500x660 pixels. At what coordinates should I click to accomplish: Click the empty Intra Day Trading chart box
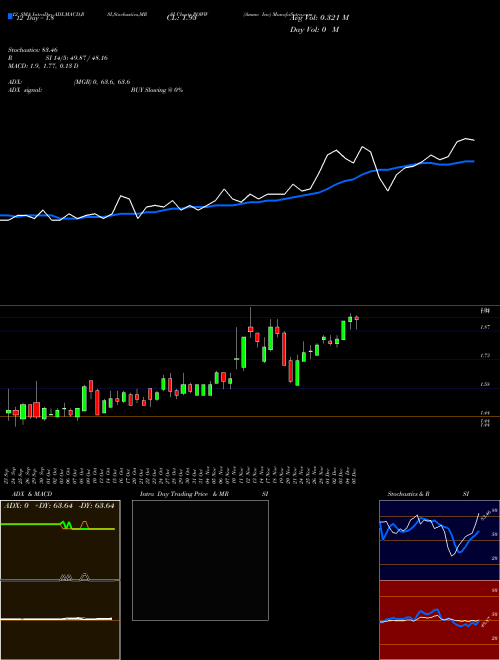pyautogui.click(x=200, y=560)
